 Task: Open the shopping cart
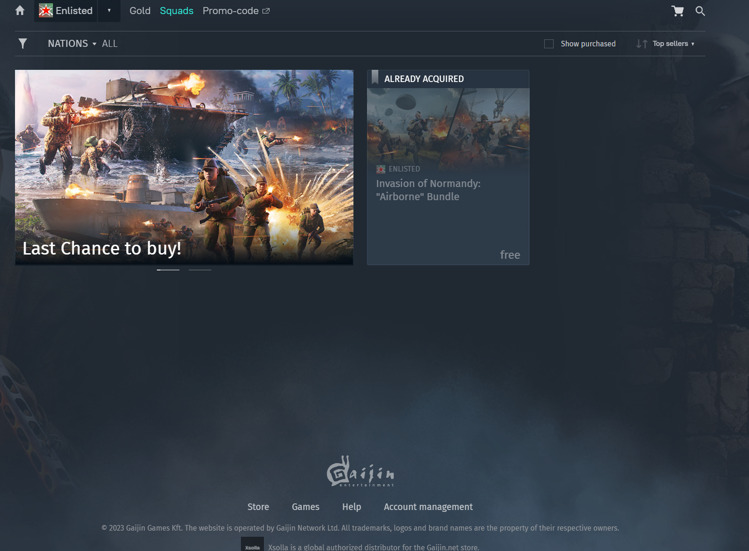pos(677,11)
